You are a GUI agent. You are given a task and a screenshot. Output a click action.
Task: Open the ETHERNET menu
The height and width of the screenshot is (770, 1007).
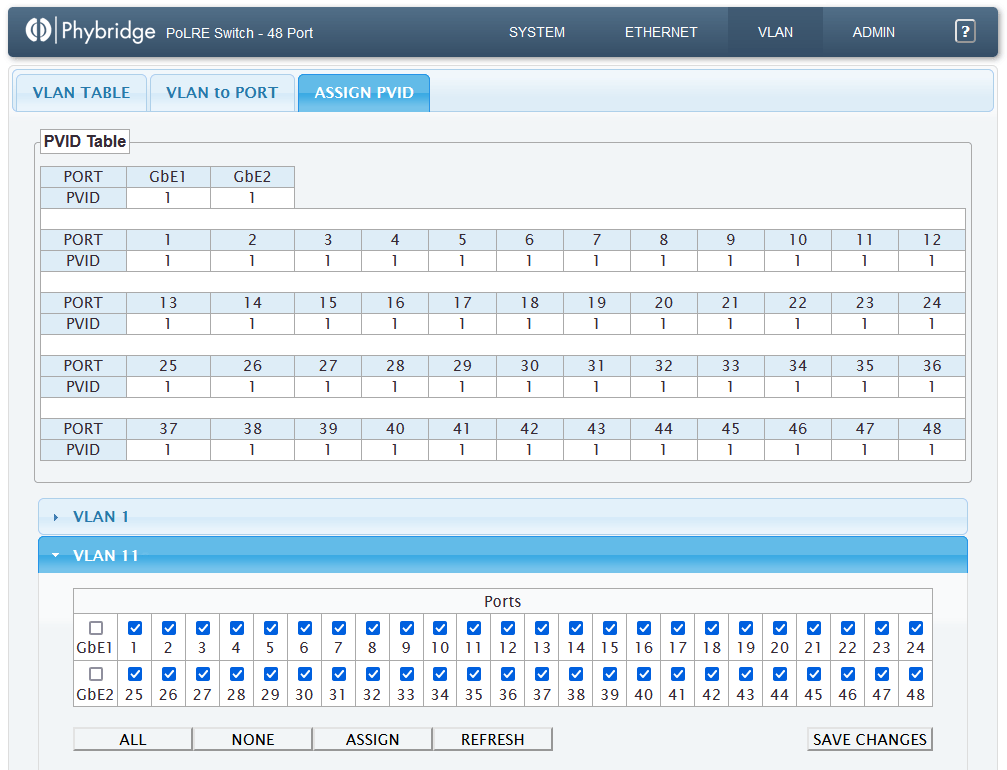coord(661,32)
